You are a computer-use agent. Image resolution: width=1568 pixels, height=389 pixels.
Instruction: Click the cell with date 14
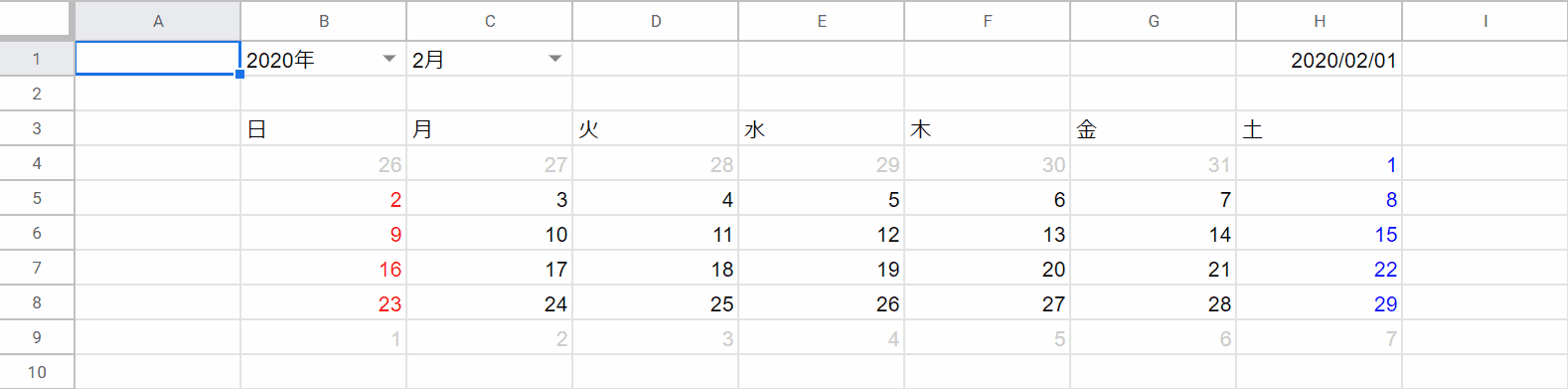(x=1153, y=234)
